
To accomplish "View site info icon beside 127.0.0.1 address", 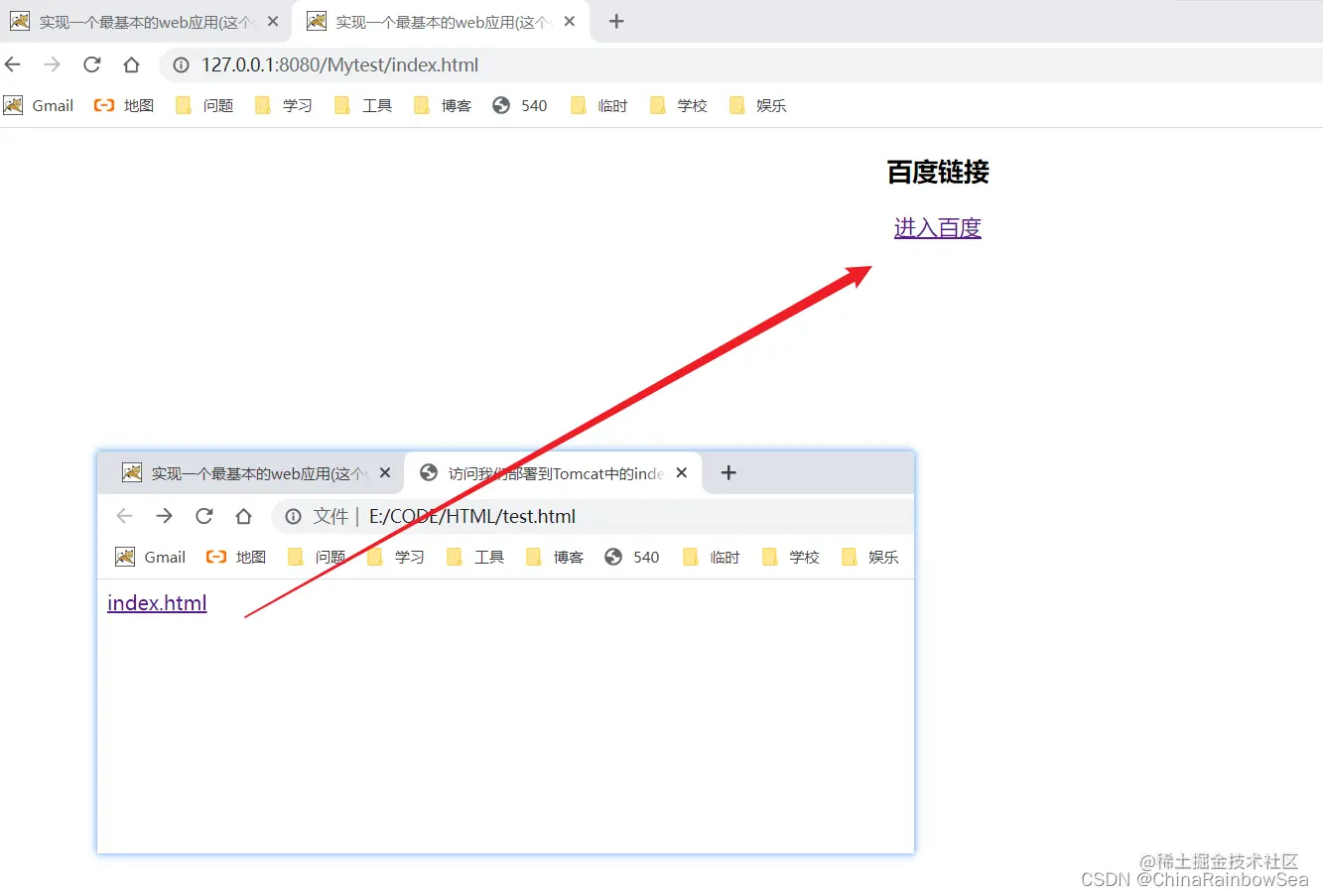I will [x=181, y=64].
